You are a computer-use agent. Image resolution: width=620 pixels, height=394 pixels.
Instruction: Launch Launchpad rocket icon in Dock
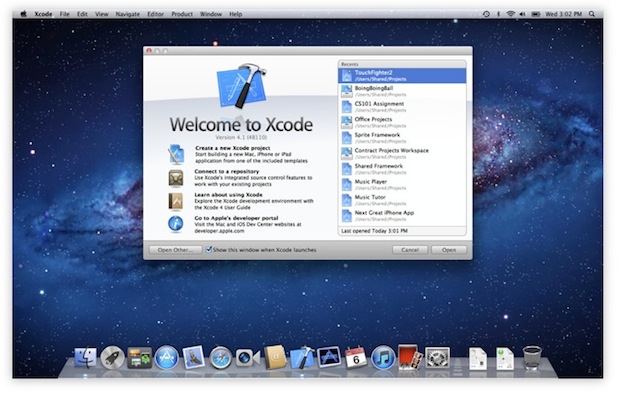(112, 358)
